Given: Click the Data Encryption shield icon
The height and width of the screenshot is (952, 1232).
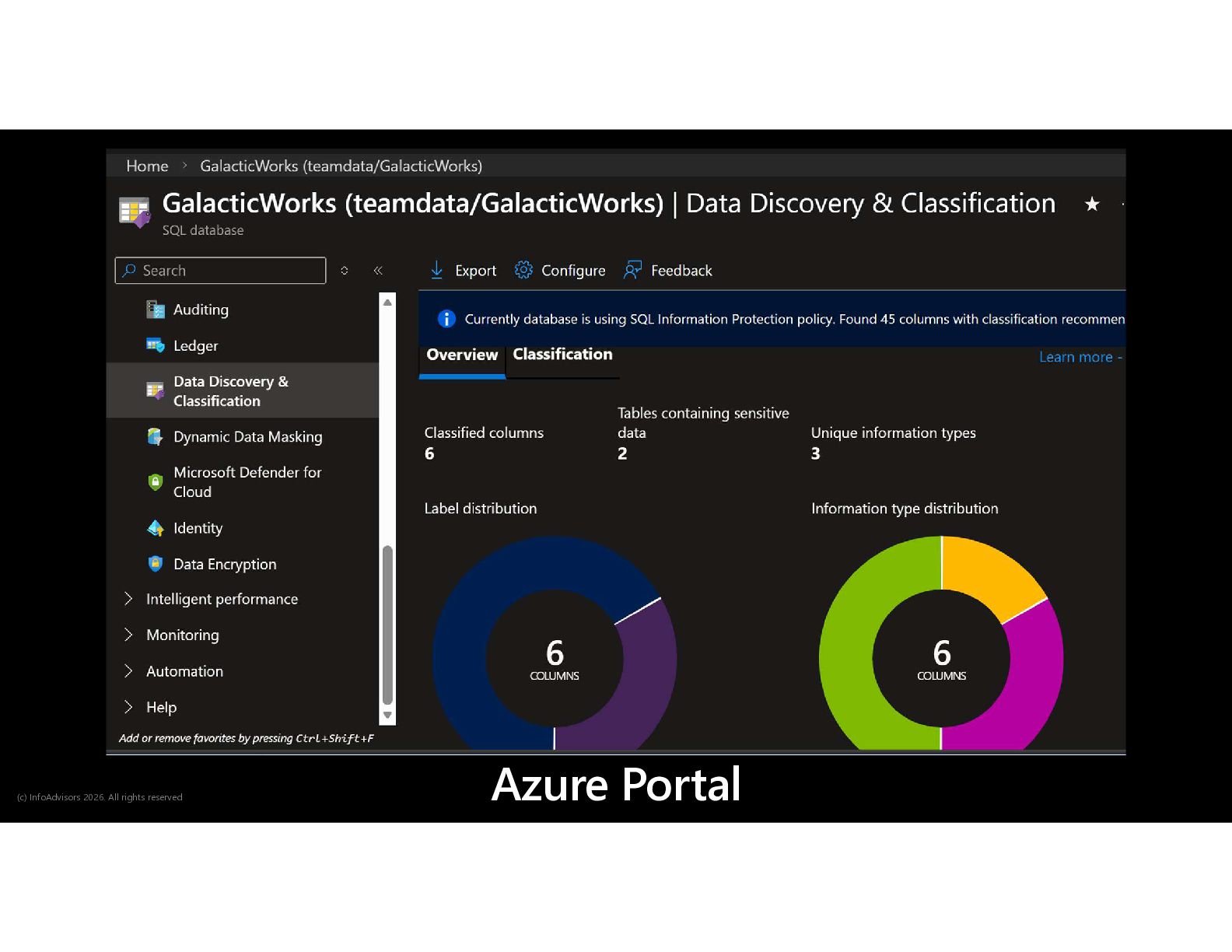Looking at the screenshot, I should pyautogui.click(x=156, y=564).
